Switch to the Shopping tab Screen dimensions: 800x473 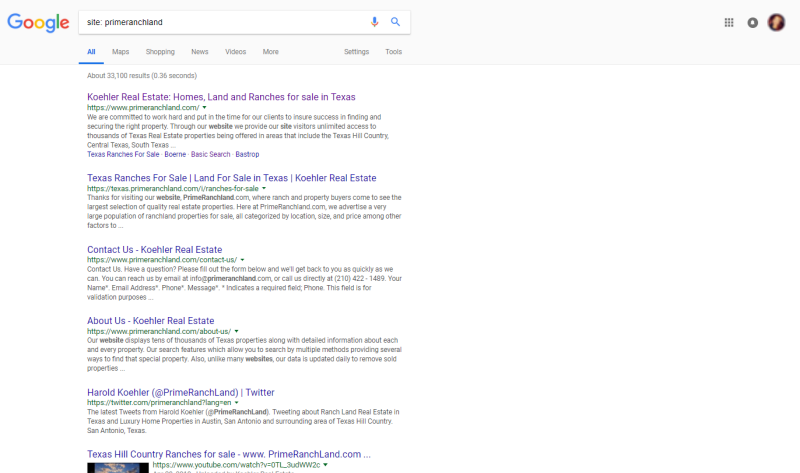tap(160, 52)
